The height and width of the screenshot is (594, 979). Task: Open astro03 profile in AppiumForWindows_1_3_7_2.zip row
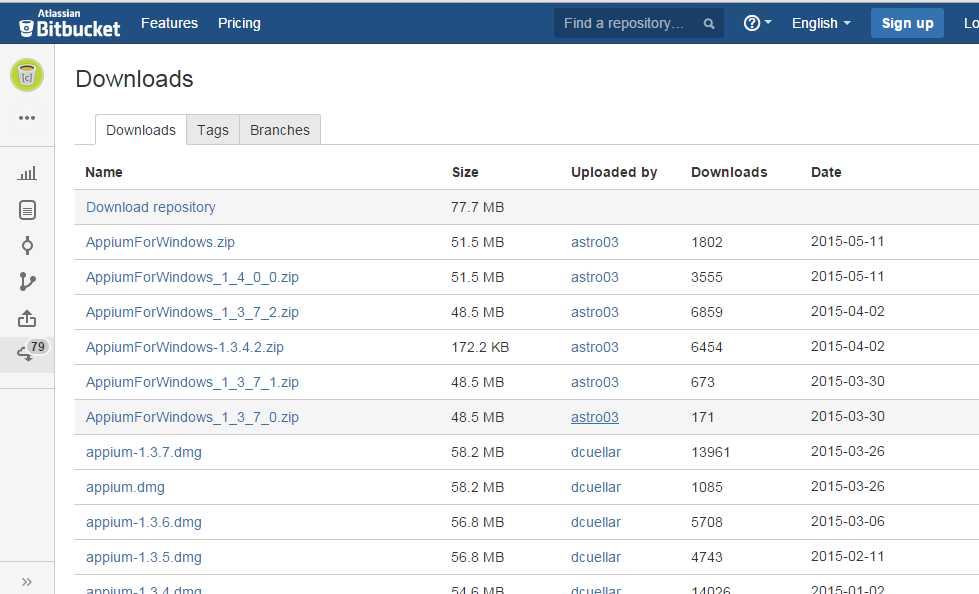pos(594,312)
